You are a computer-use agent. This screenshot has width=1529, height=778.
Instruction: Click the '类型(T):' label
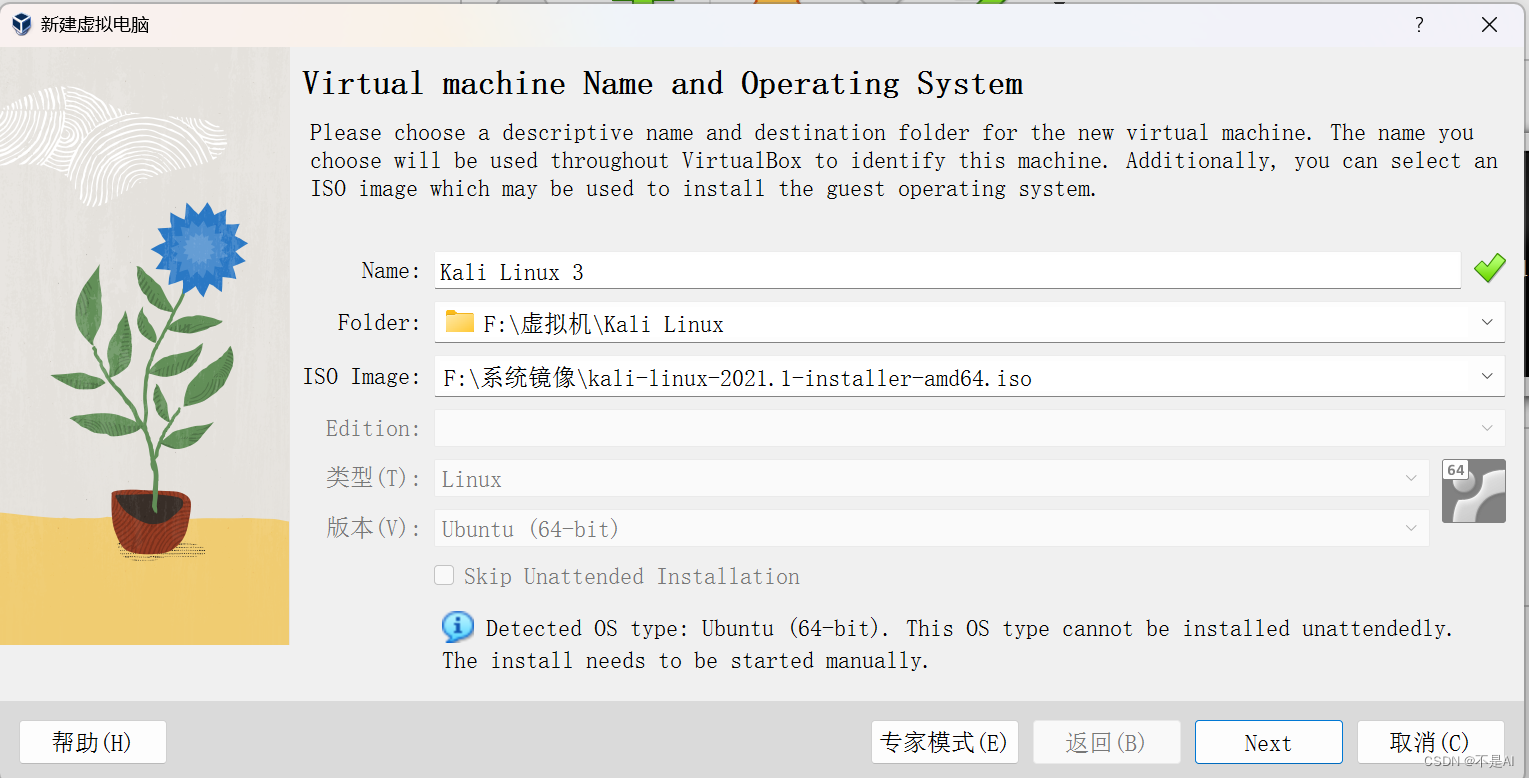click(x=373, y=478)
